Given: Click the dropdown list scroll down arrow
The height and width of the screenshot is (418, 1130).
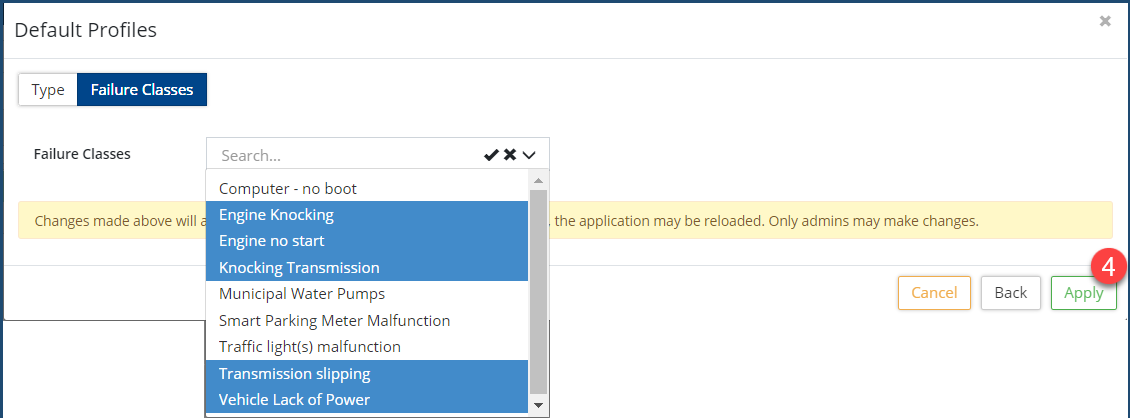Looking at the screenshot, I should click(538, 404).
